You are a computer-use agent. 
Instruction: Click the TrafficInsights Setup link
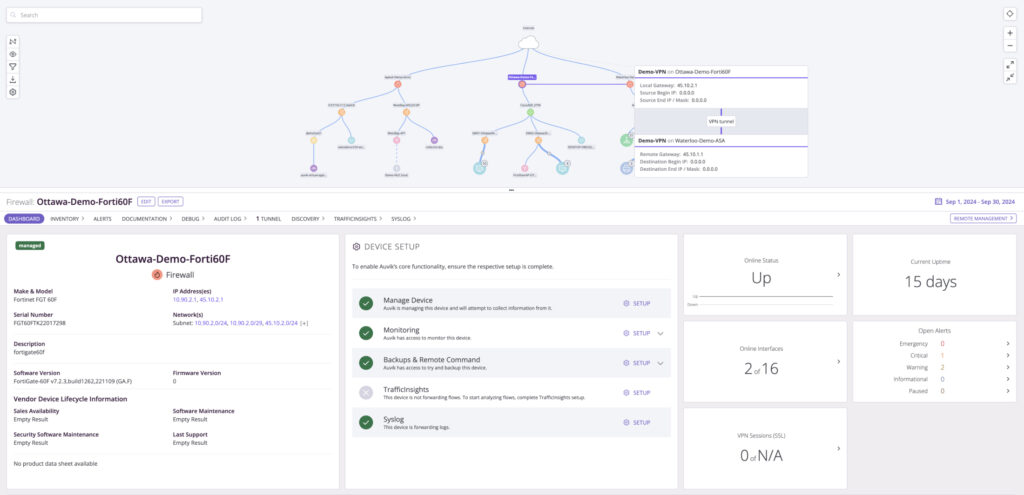[x=637, y=393]
